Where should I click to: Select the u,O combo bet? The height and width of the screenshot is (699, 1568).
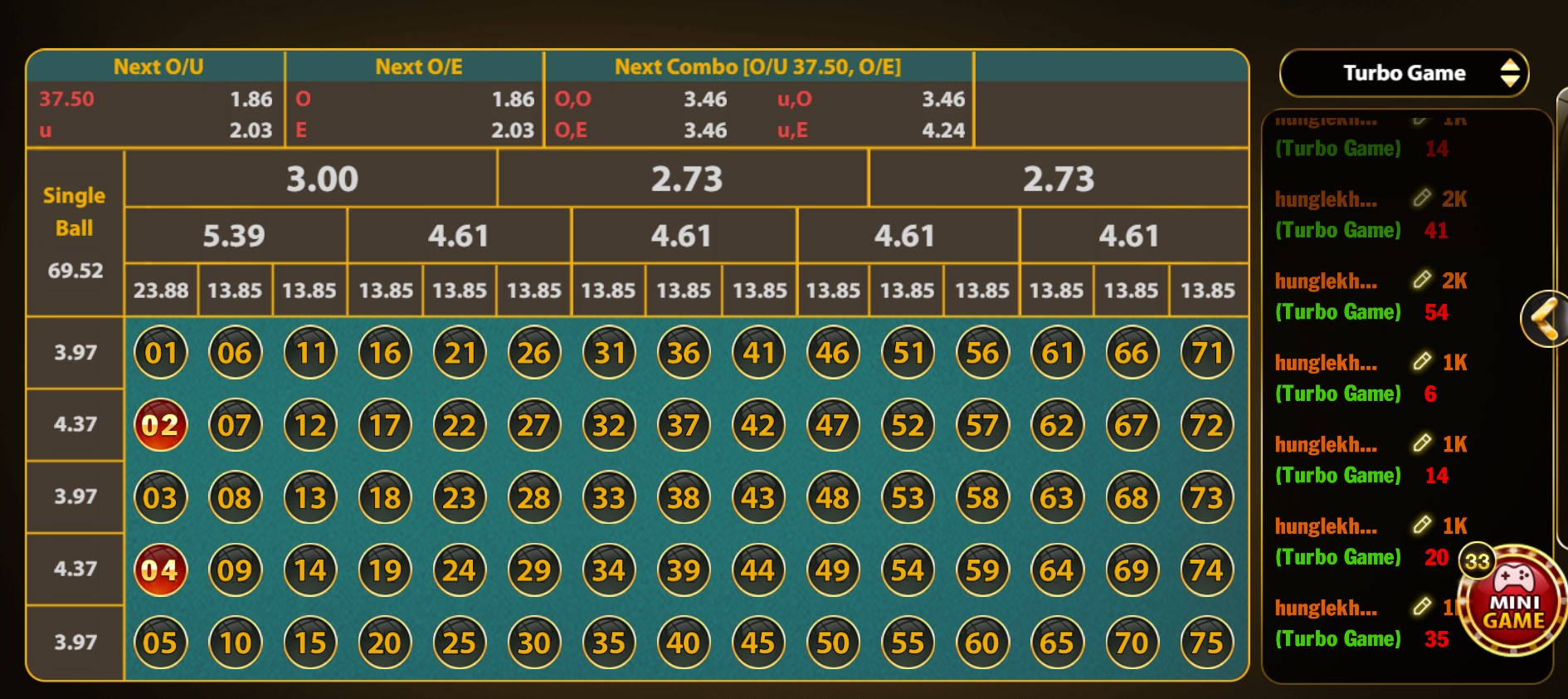(871, 99)
